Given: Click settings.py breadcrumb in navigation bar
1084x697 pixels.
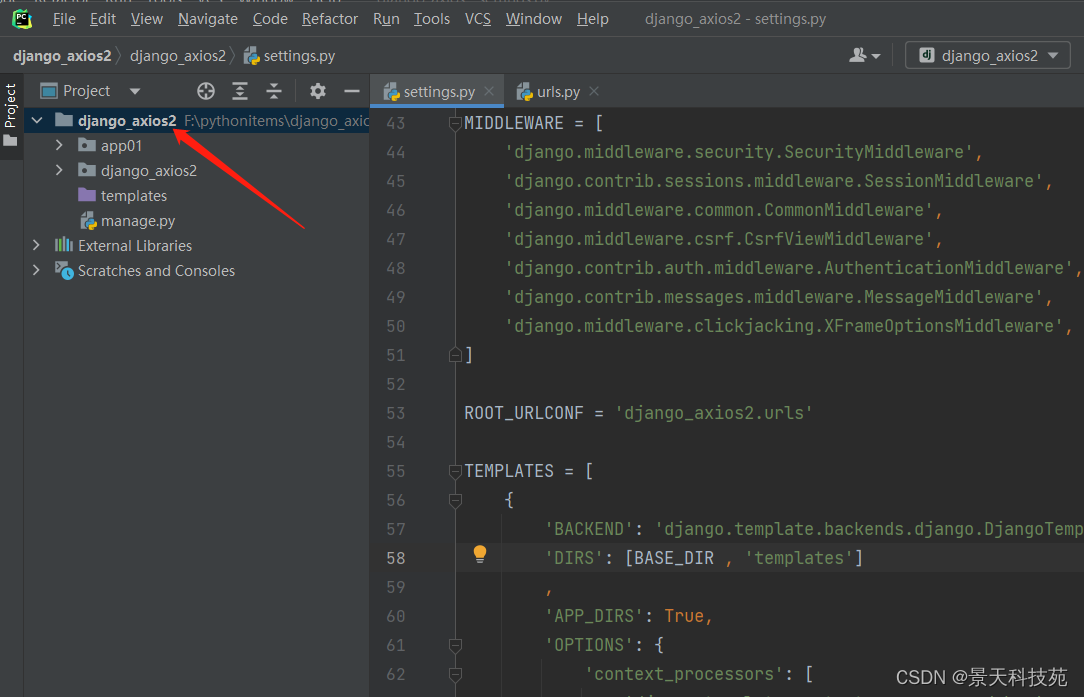Looking at the screenshot, I should click(x=290, y=56).
